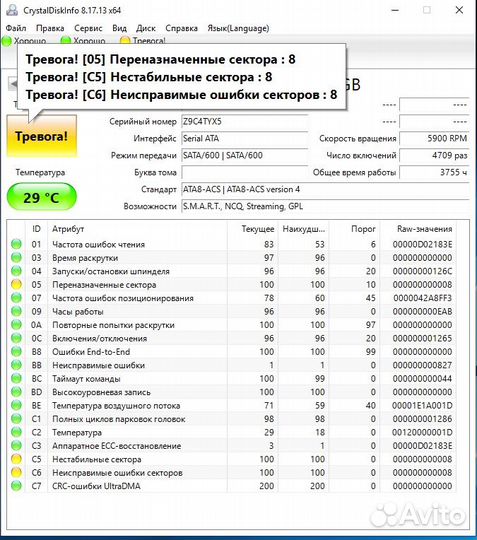Click the serial number field Z9C4TYX5
This screenshot has height=540, width=477.
pos(244,122)
